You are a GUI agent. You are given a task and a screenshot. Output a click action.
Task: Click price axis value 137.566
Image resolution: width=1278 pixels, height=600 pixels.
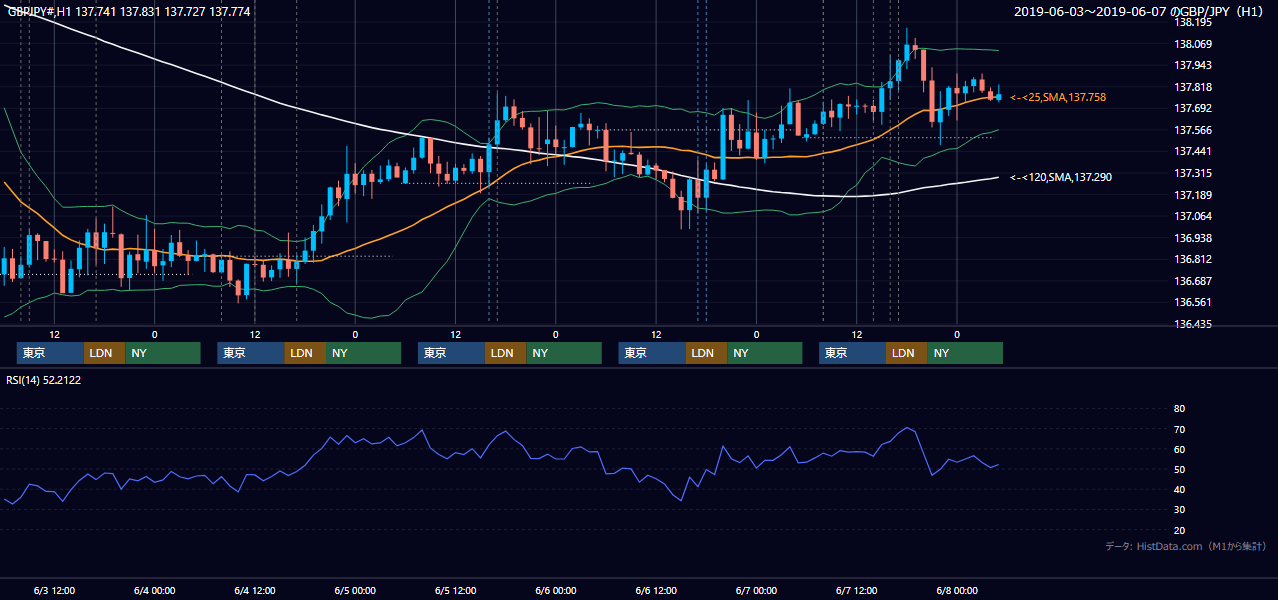coord(1193,130)
